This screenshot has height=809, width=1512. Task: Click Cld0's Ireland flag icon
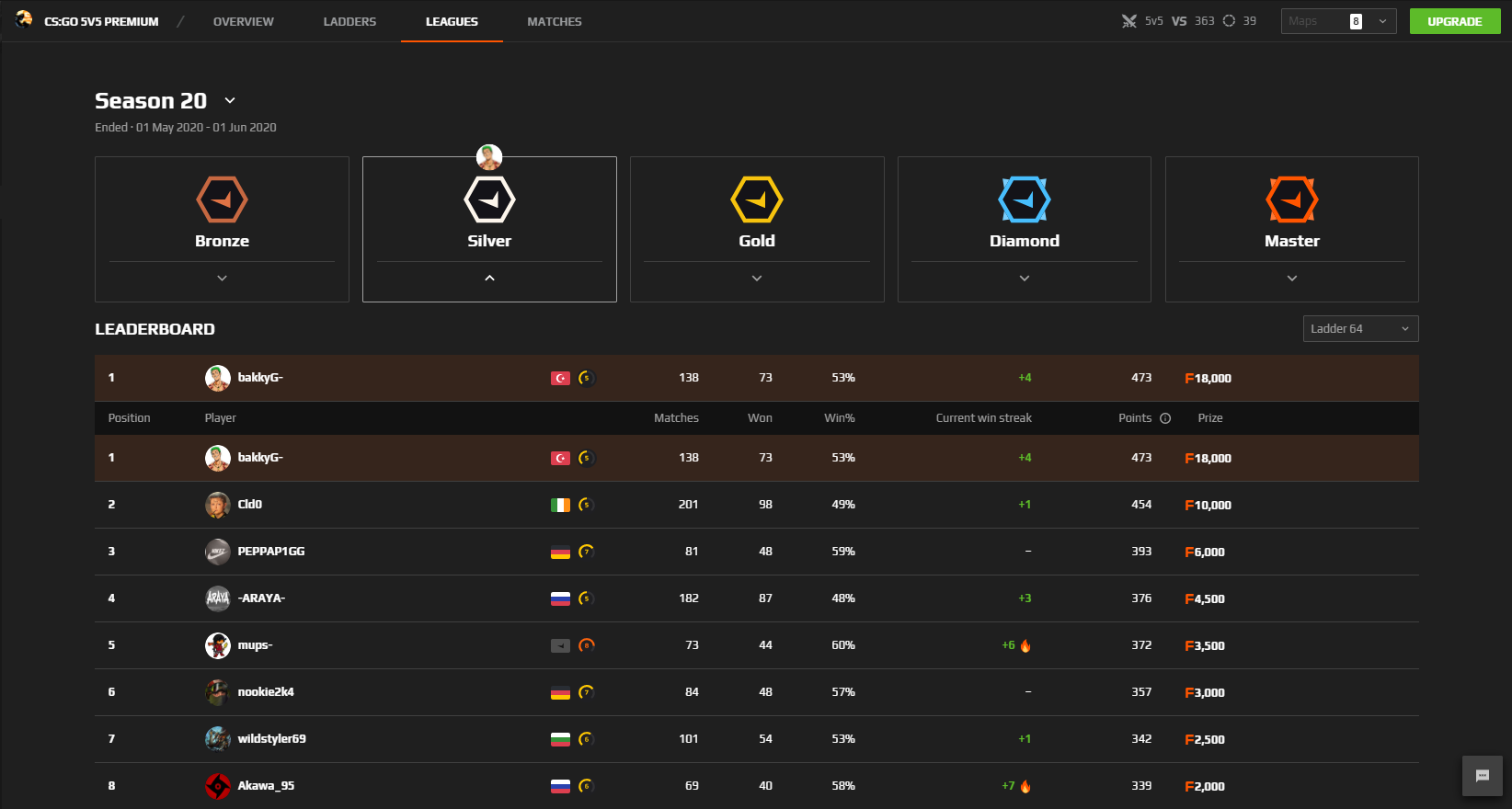tap(560, 505)
